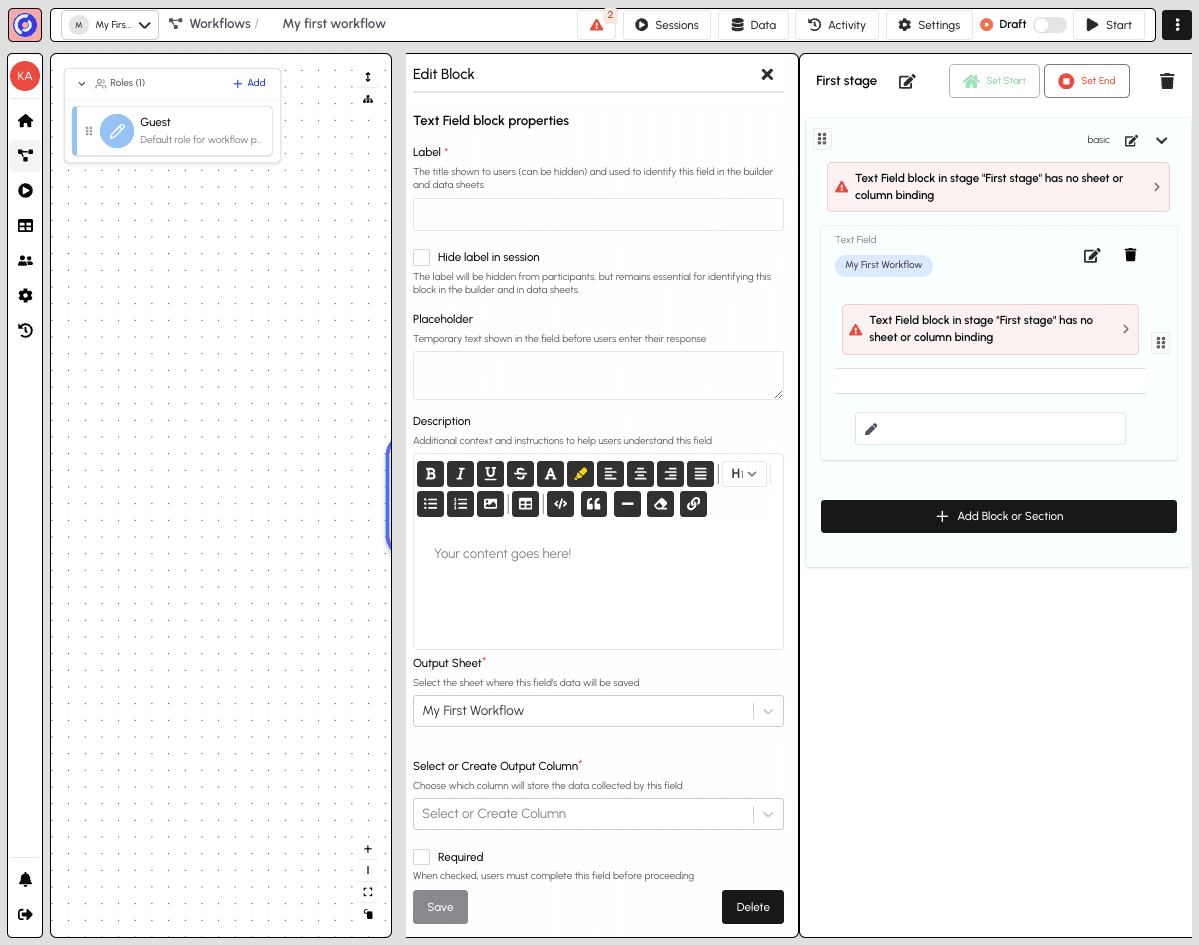Image resolution: width=1199 pixels, height=945 pixels.
Task: Click the Bold formatting icon
Action: (x=430, y=474)
